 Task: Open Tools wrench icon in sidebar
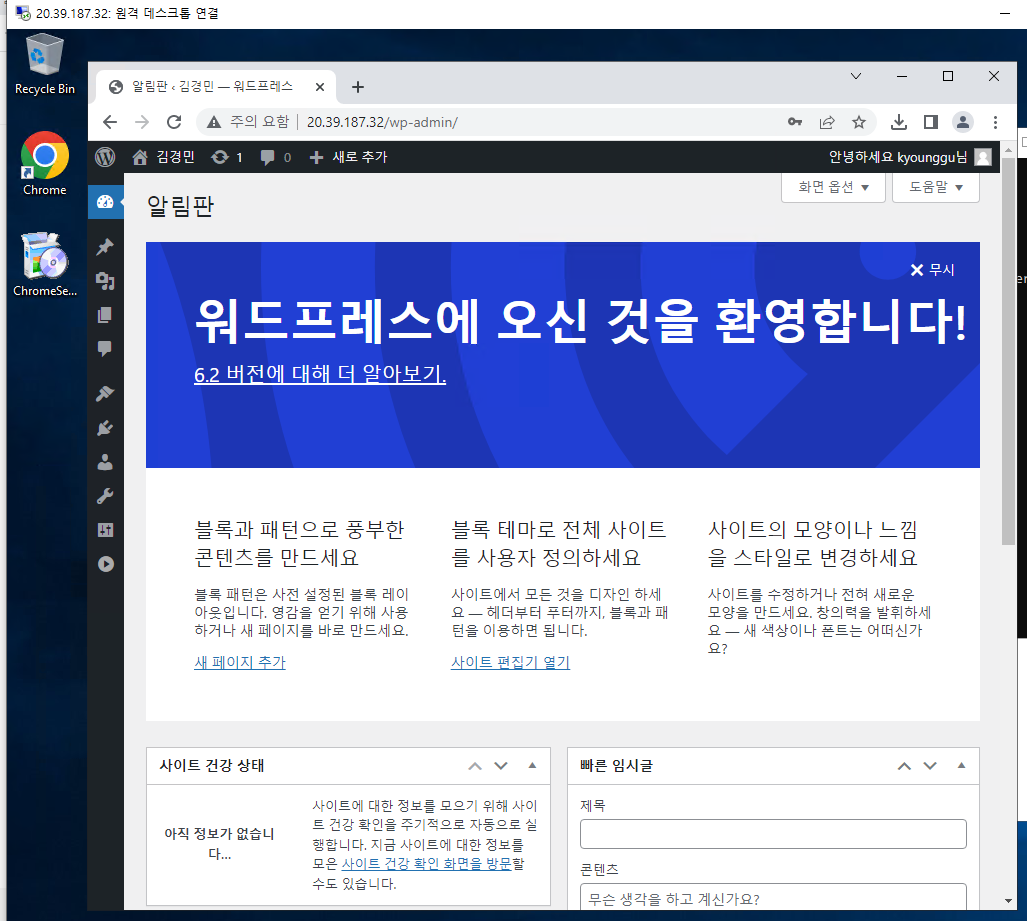coord(105,496)
